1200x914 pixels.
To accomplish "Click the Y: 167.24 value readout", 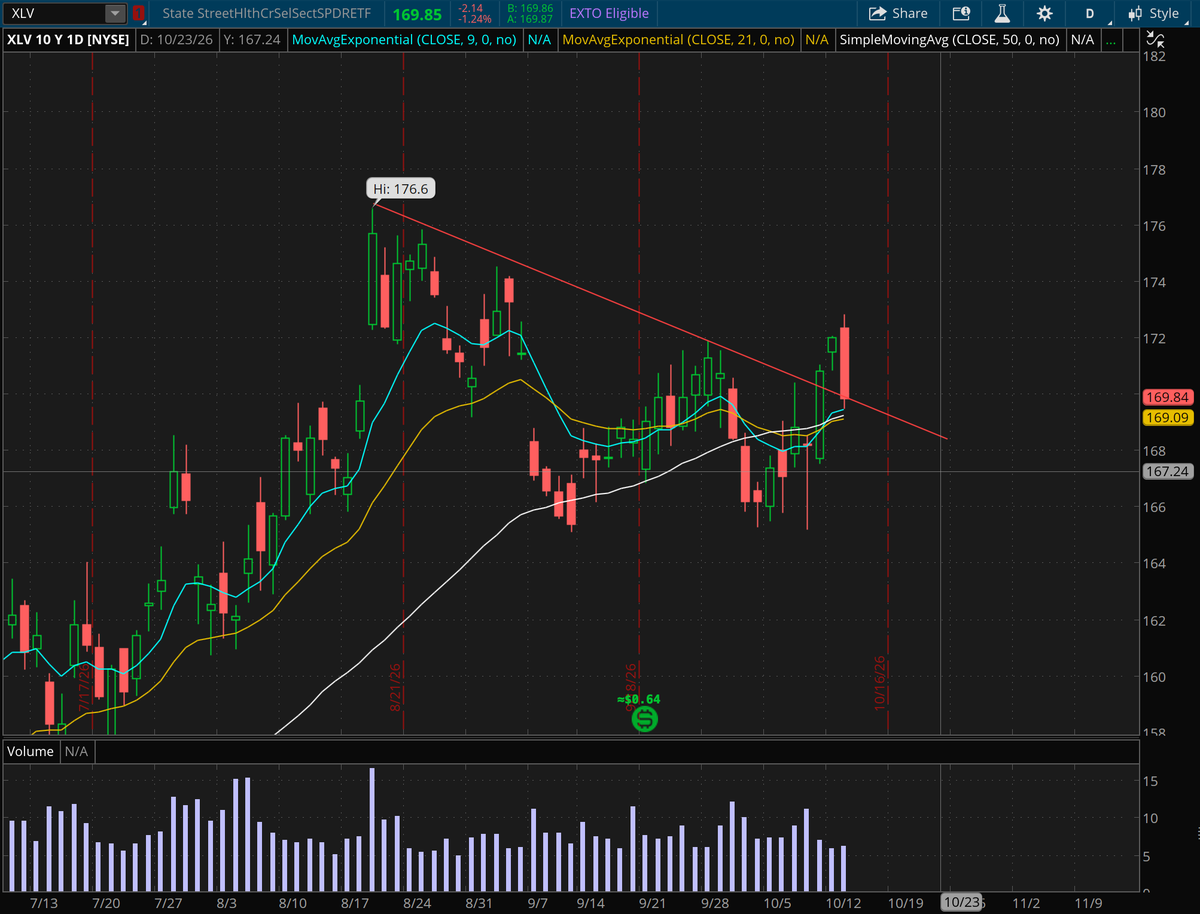I will (x=252, y=40).
